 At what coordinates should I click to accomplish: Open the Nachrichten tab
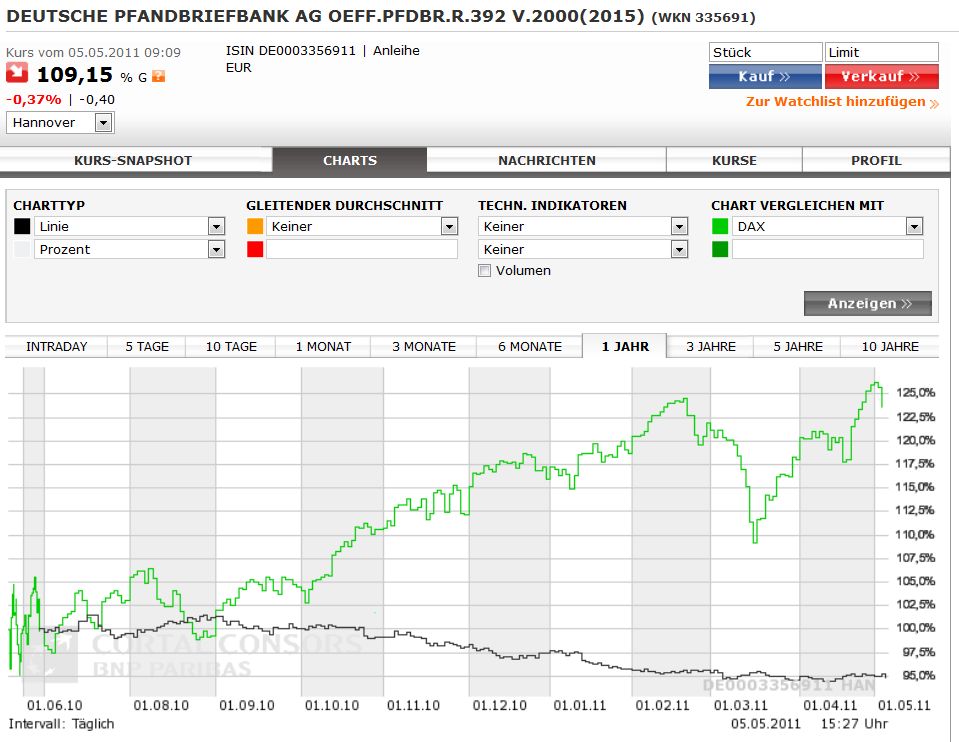(x=546, y=160)
